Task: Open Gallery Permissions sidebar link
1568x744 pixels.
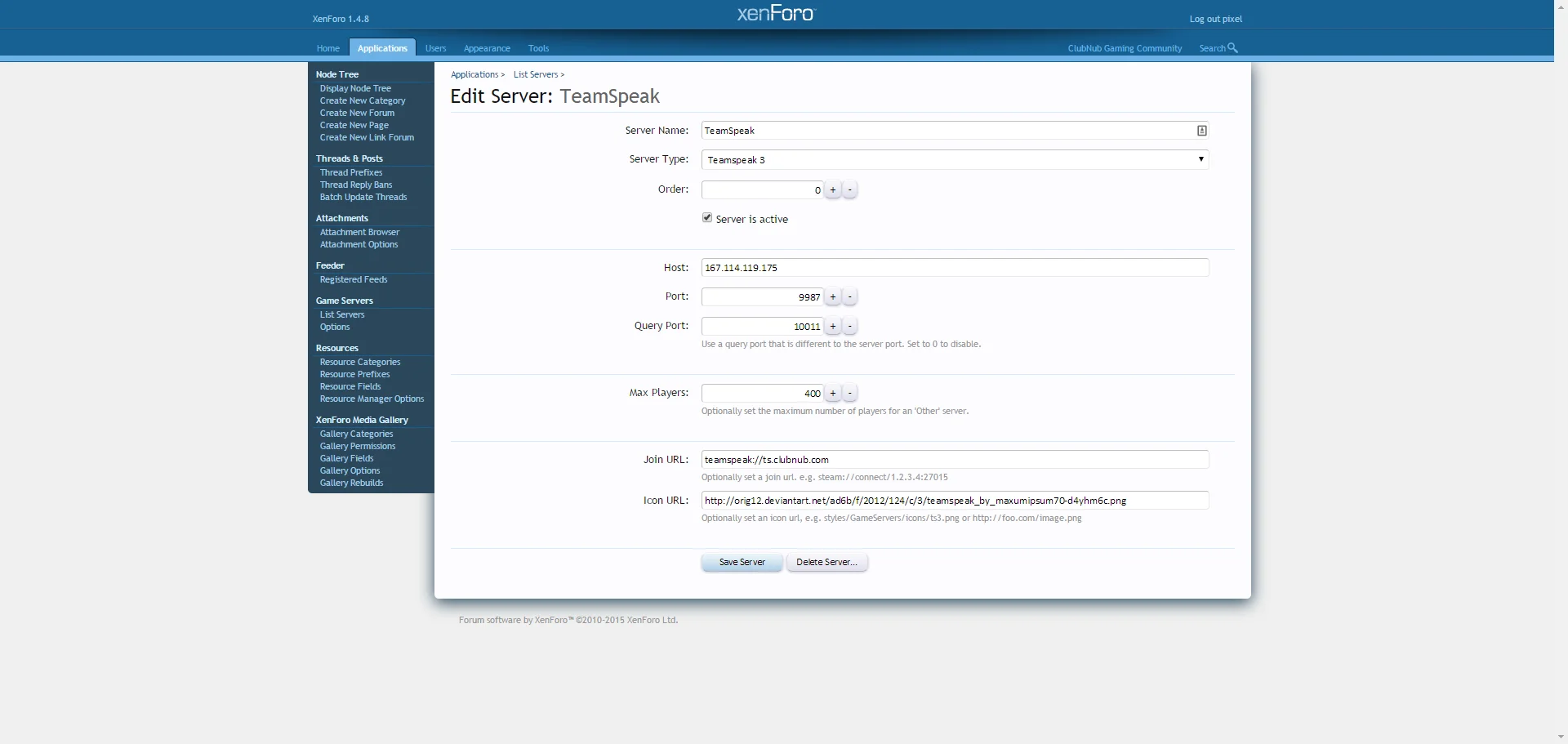Action: tap(358, 446)
